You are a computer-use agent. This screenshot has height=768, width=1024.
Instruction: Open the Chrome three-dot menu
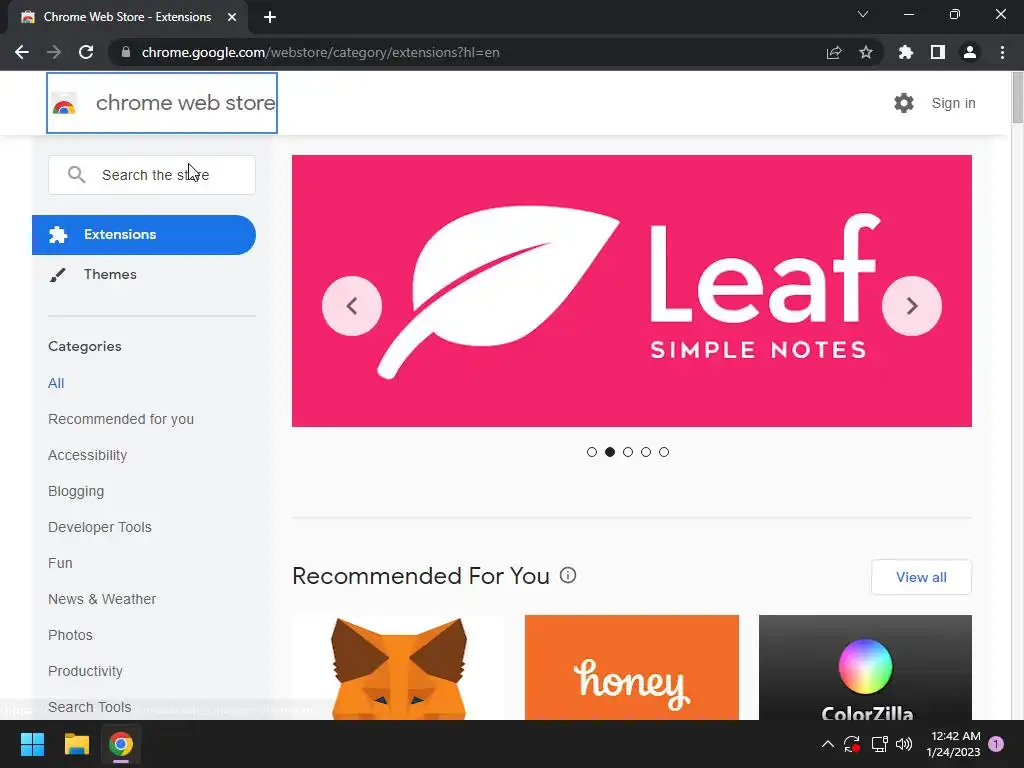click(1002, 52)
